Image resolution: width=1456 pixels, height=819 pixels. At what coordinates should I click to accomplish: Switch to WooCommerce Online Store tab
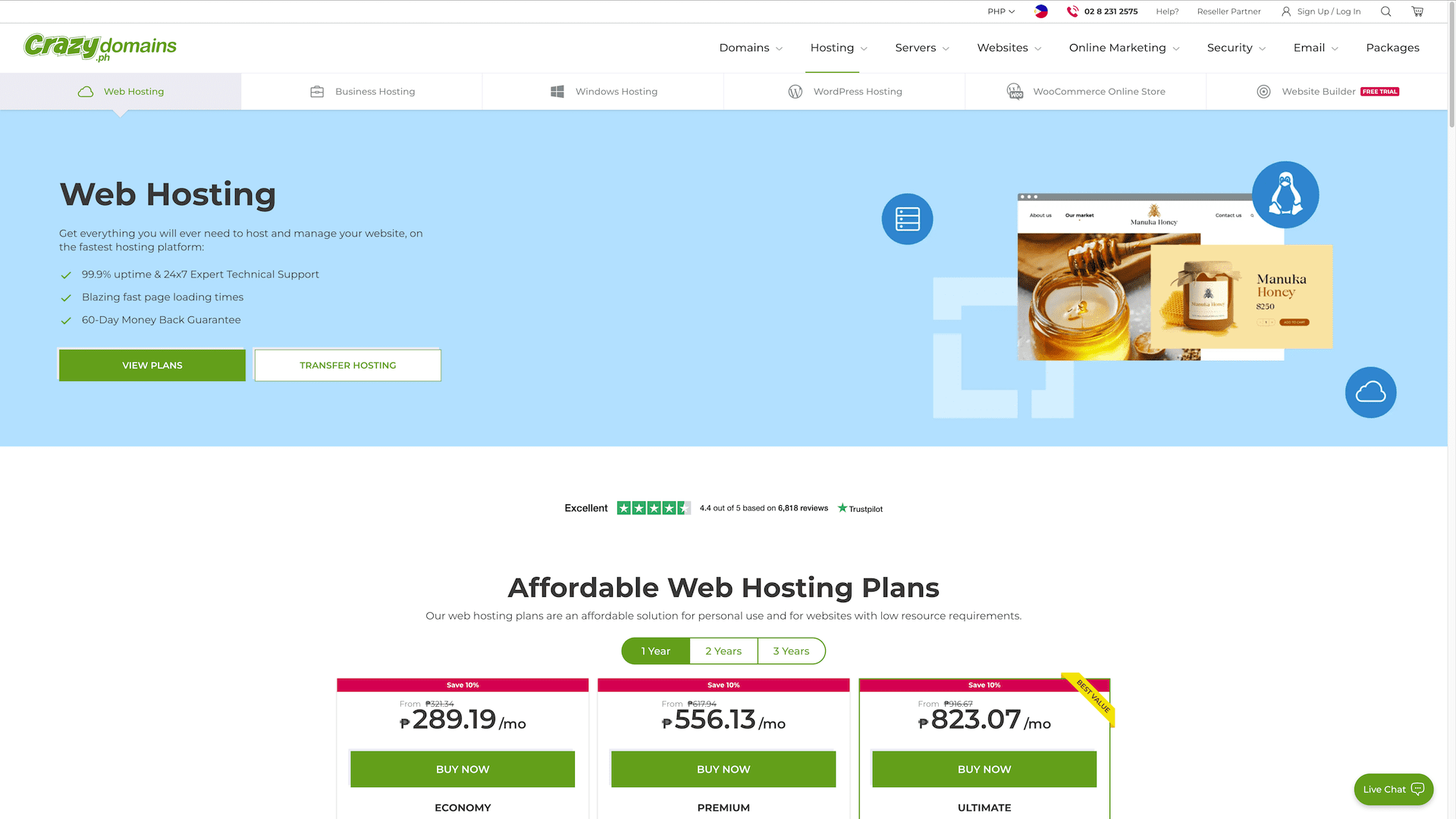1085,92
